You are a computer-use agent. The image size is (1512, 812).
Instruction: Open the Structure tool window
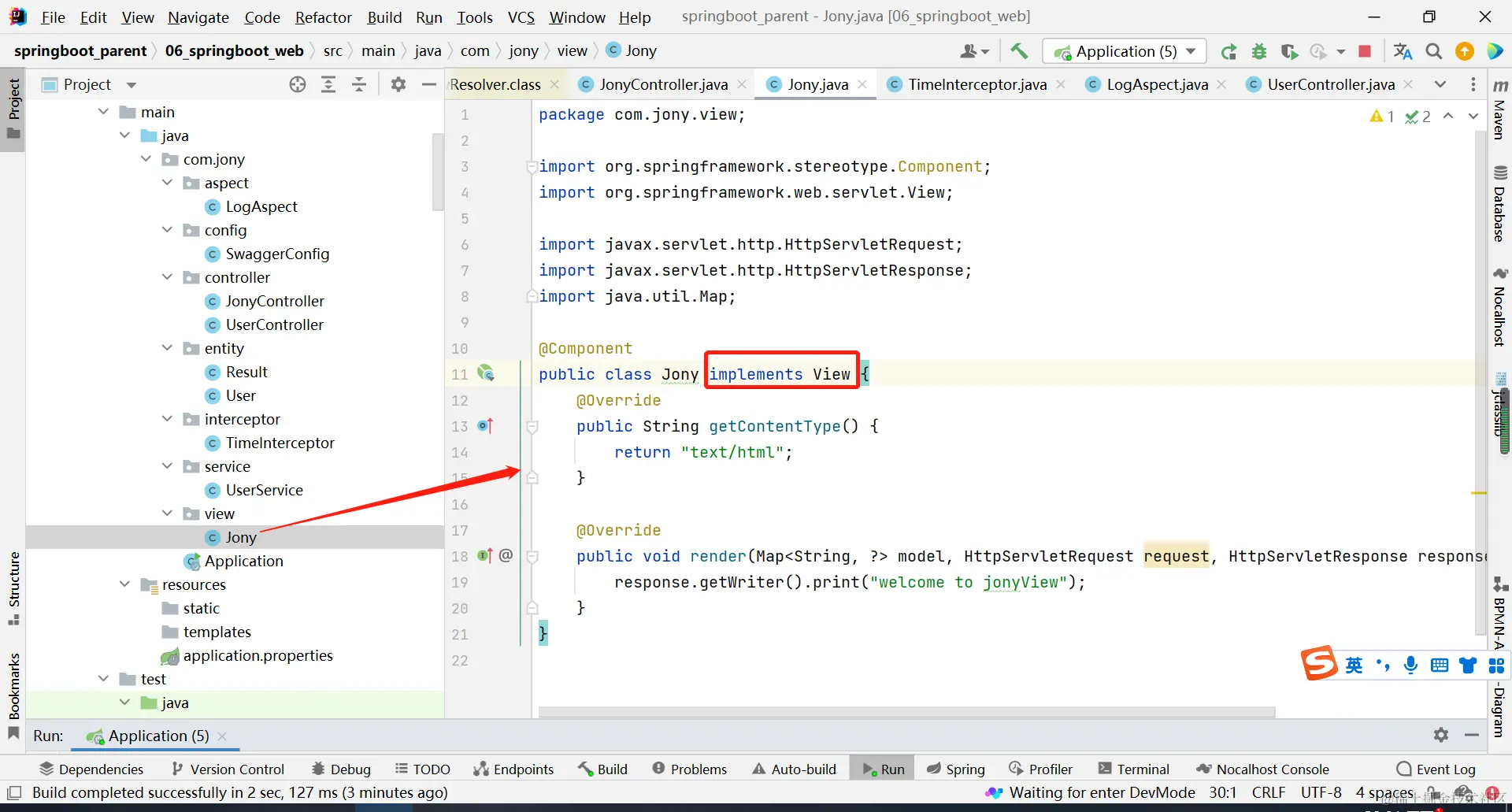point(13,588)
